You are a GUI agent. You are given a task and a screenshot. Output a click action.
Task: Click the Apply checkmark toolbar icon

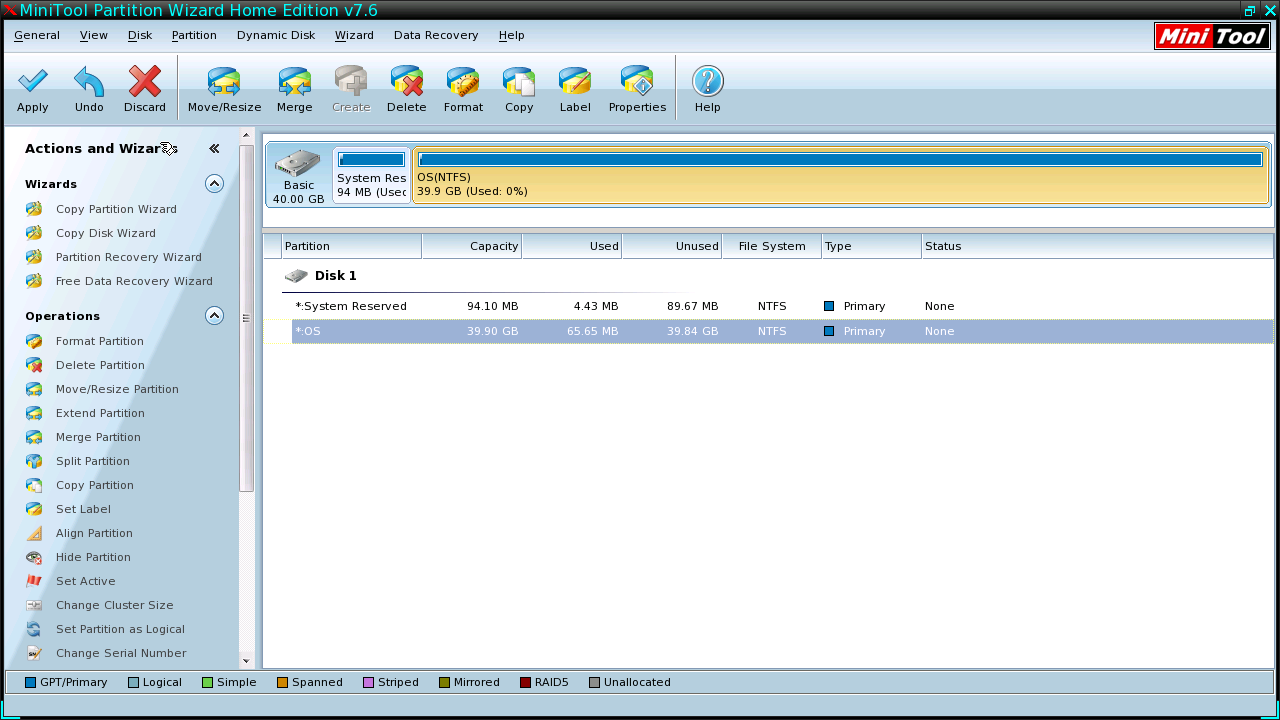click(33, 82)
